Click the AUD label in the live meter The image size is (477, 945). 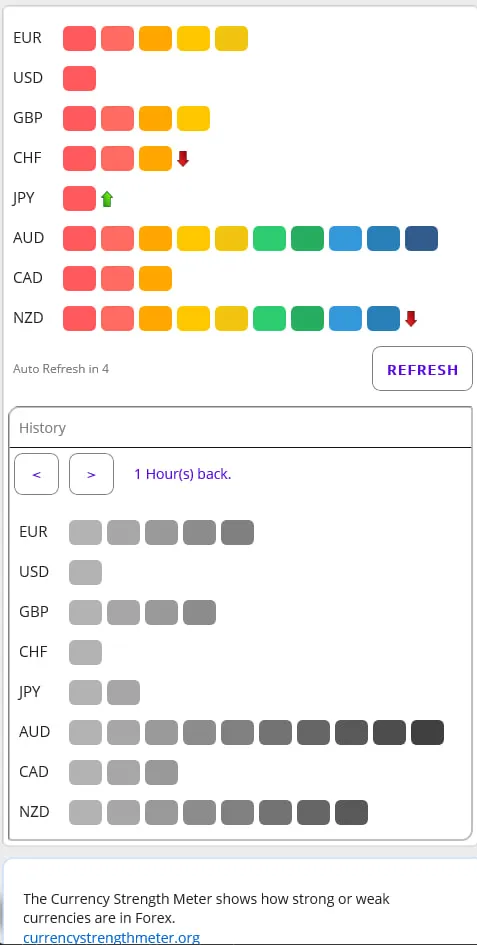tap(29, 238)
